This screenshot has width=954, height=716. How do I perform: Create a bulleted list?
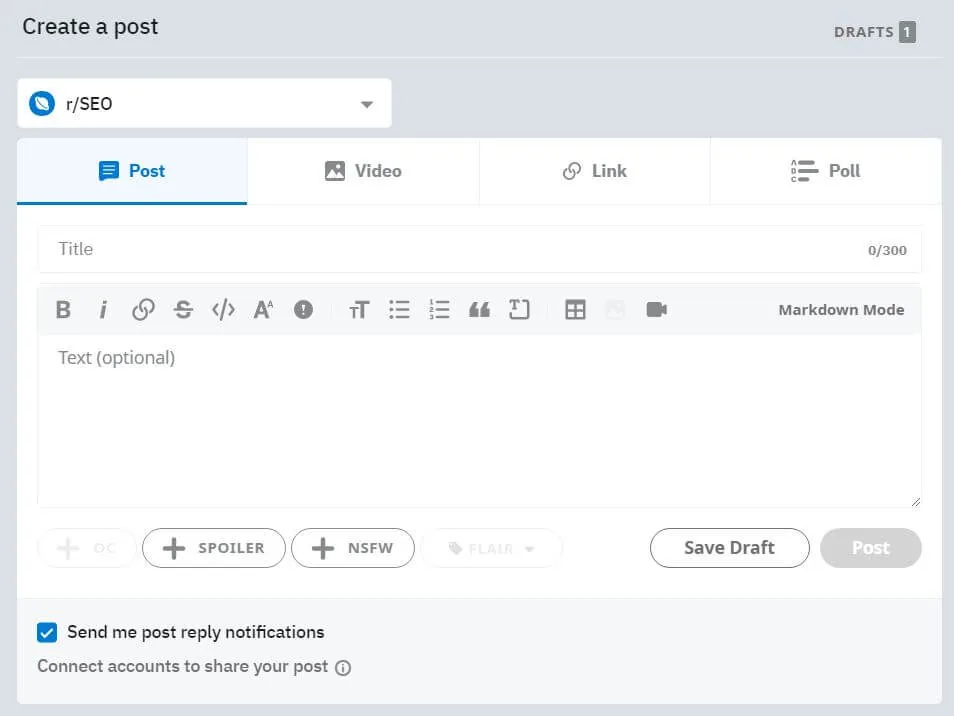[399, 310]
